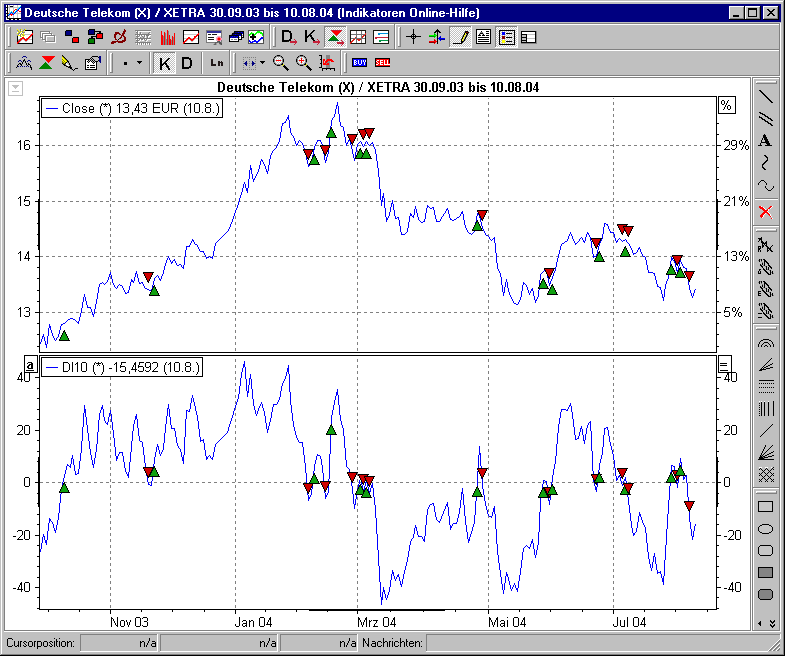The height and width of the screenshot is (656, 785).
Task: Open the horizontal scaling dropdown arrow
Action: [262, 62]
